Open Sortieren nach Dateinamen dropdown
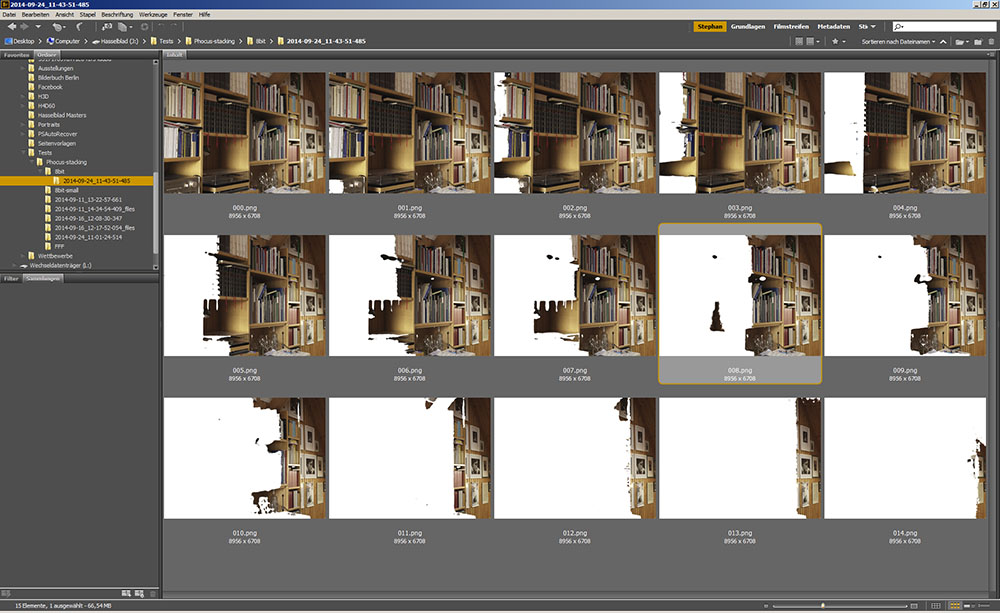Screen dimensions: 1000x613 coord(898,41)
